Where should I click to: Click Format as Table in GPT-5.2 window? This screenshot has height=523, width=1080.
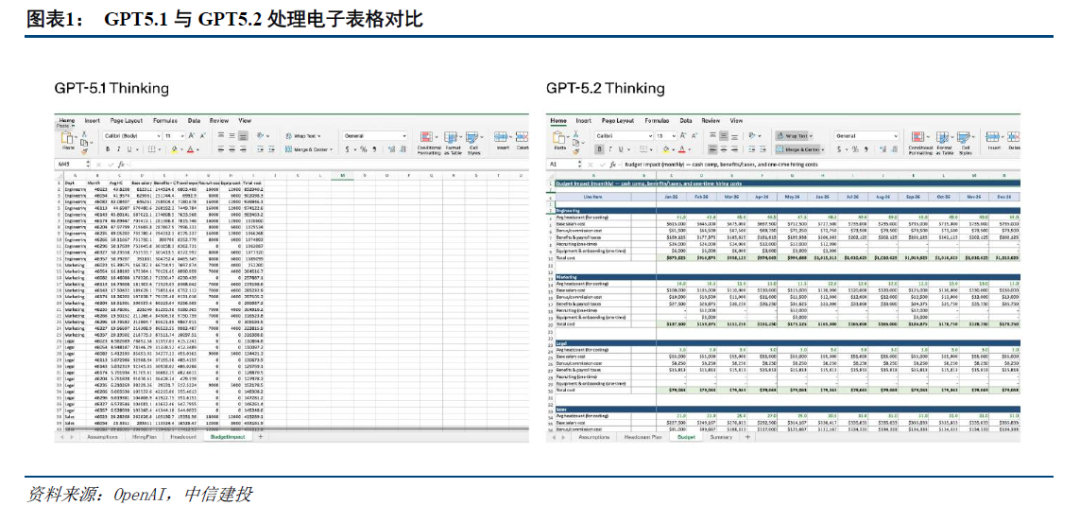pyautogui.click(x=945, y=143)
